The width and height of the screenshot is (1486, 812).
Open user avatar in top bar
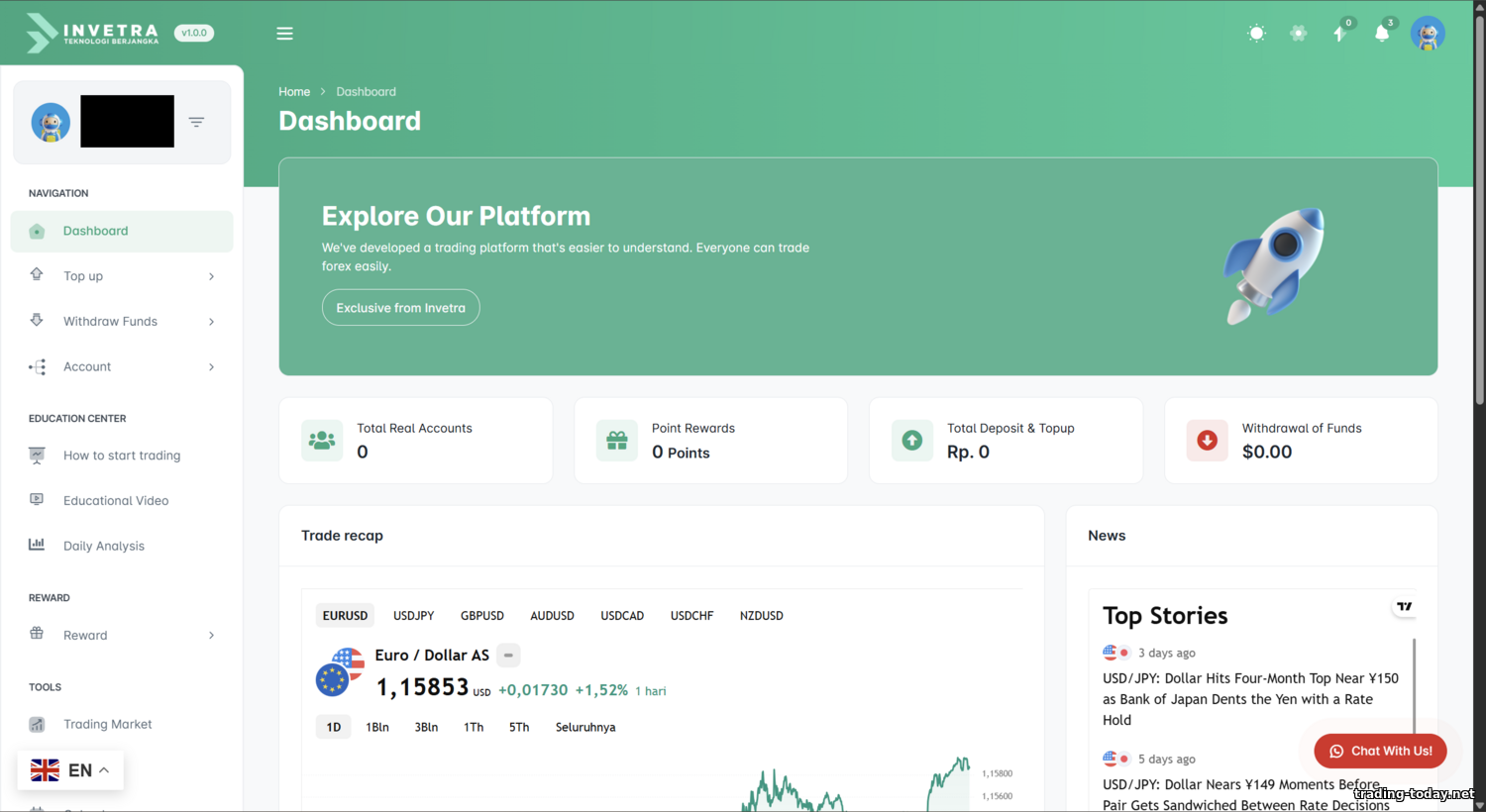point(1427,34)
